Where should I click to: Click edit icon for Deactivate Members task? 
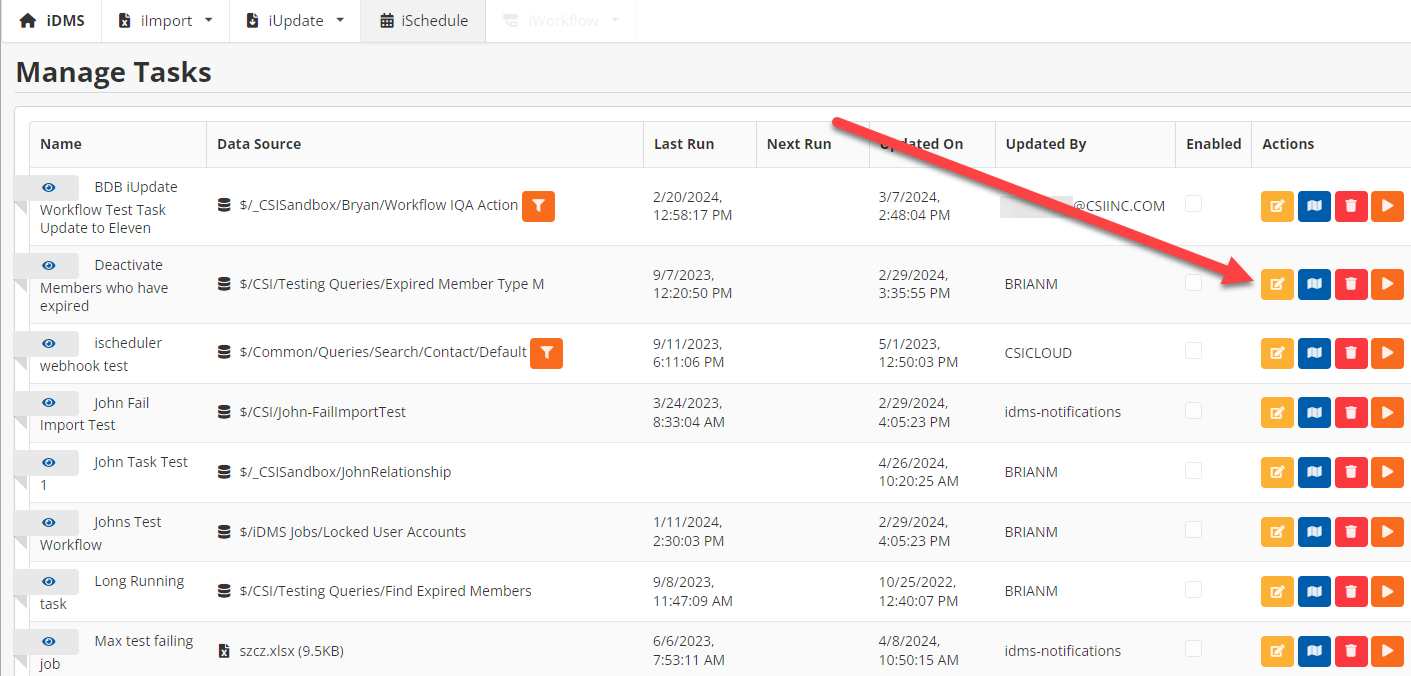pos(1277,284)
